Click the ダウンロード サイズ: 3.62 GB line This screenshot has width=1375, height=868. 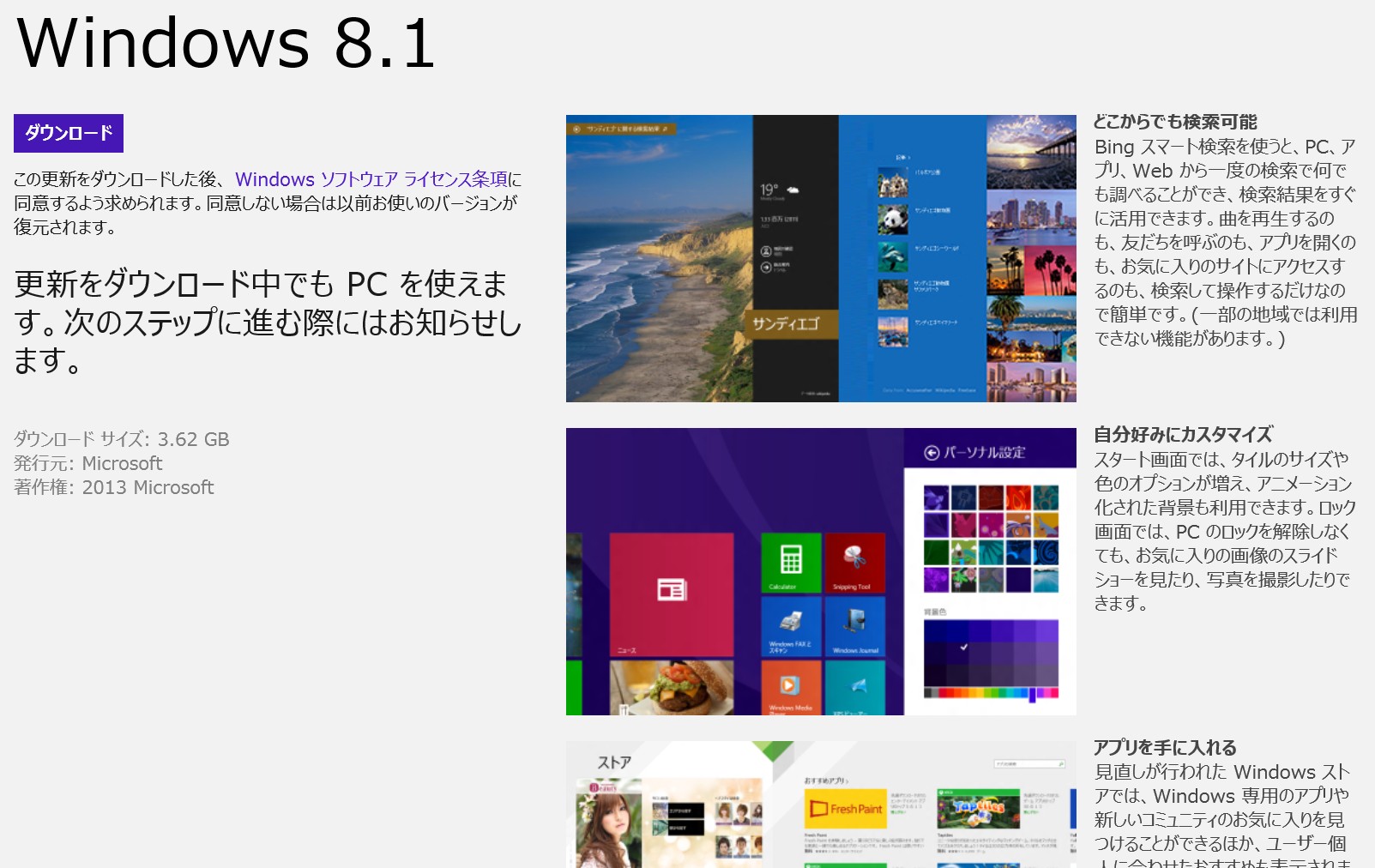122,439
